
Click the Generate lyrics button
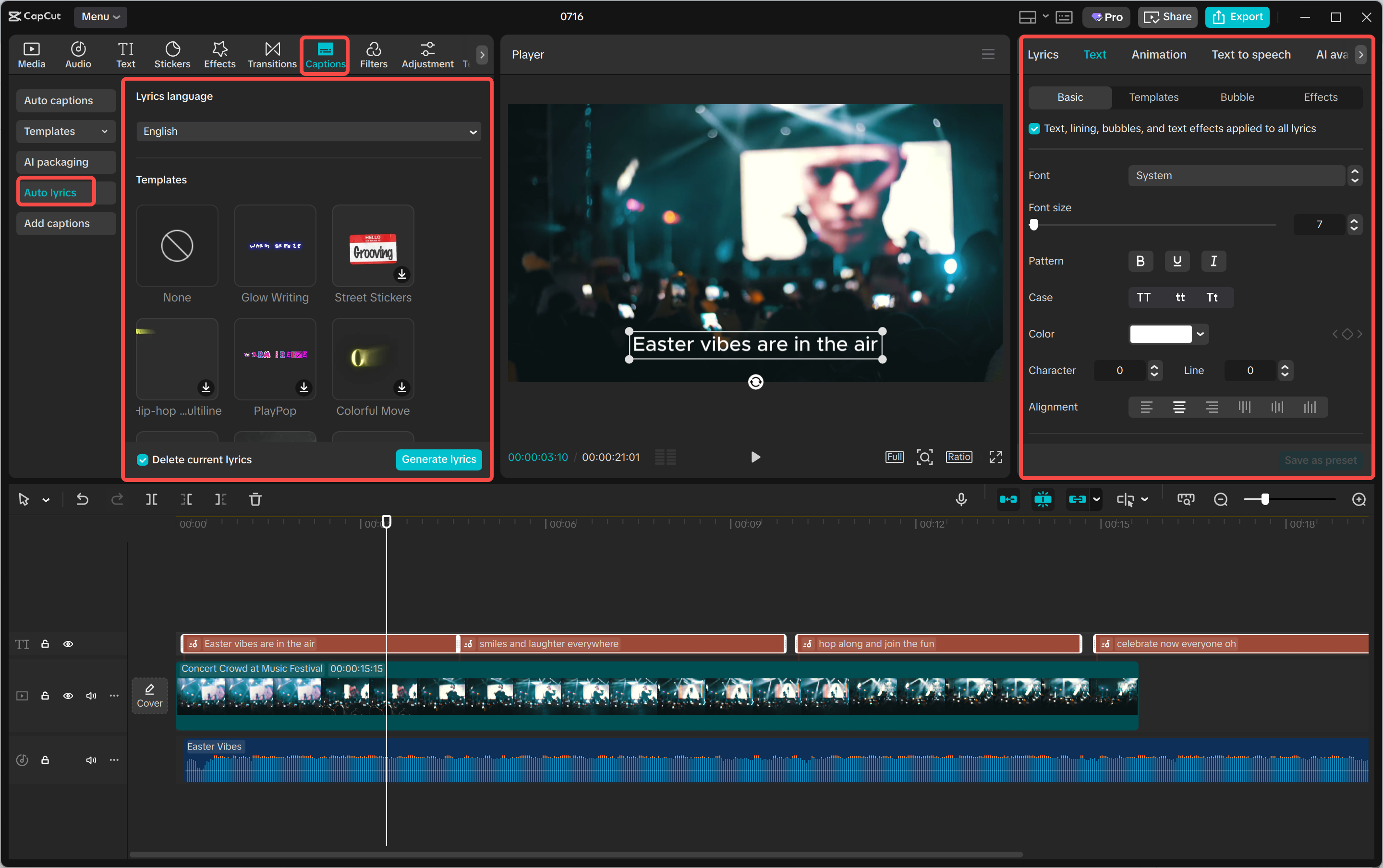click(x=438, y=459)
